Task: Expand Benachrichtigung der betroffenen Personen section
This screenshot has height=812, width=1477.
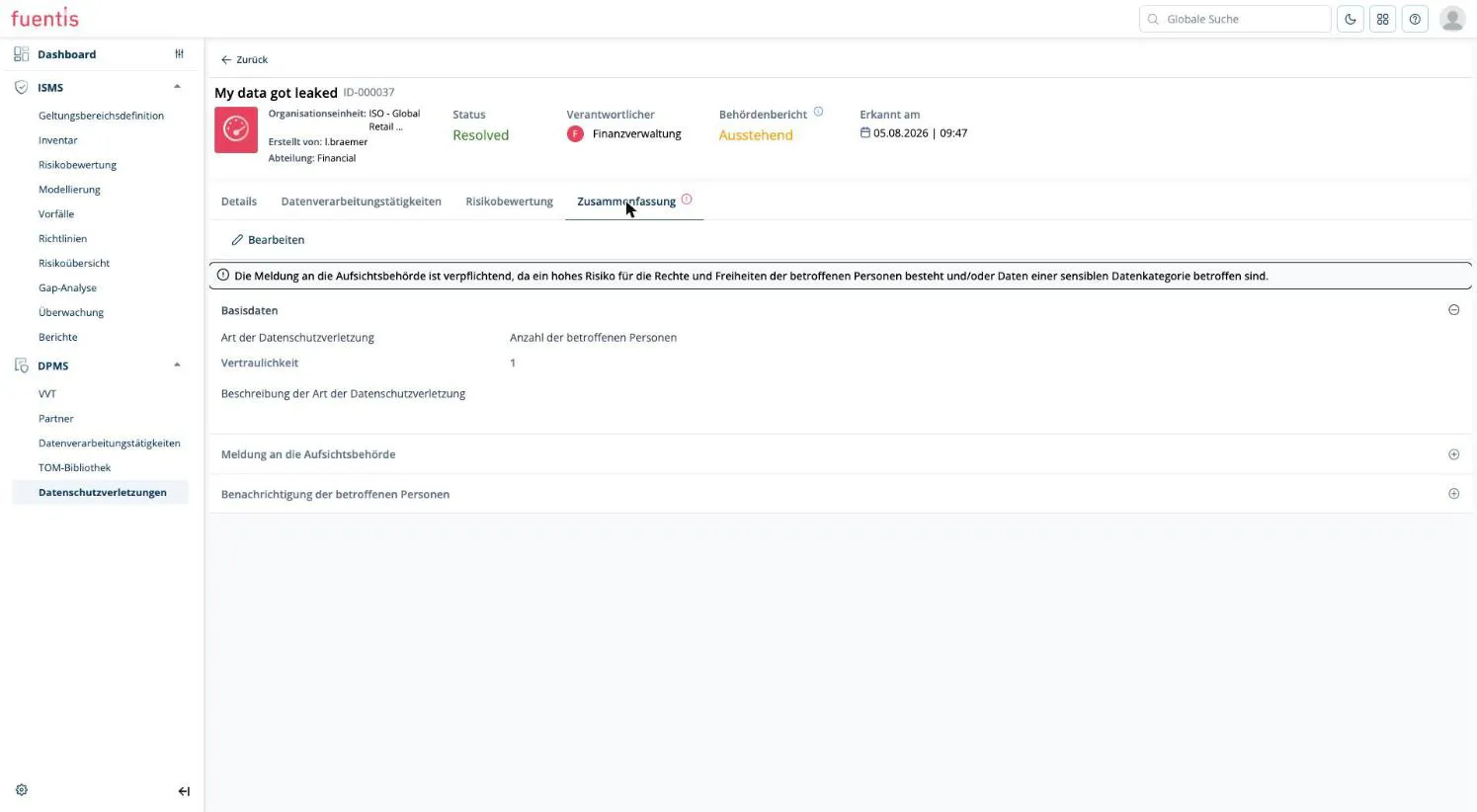Action: 1453,494
